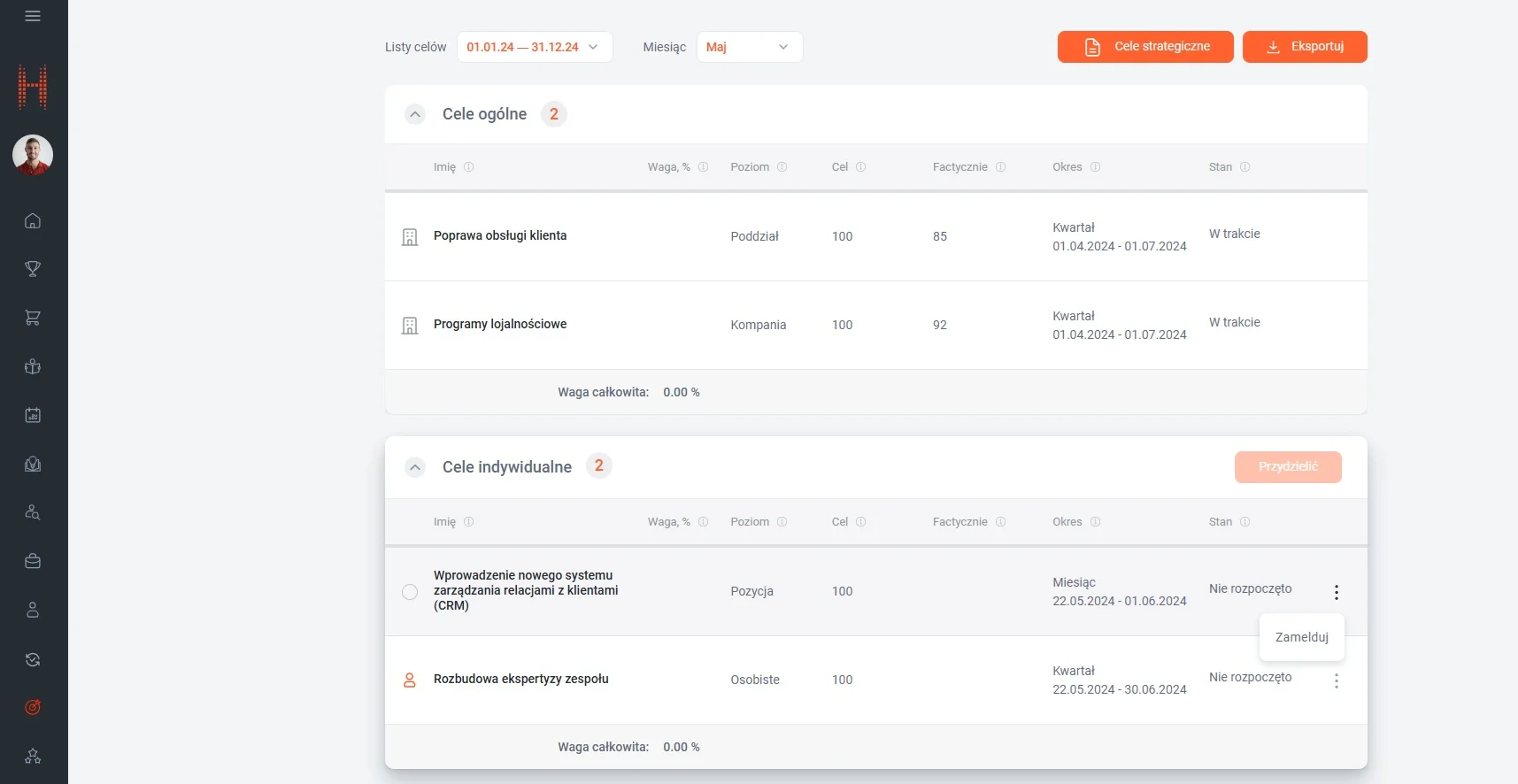The image size is (1518, 784).
Task: Open three-dot menu for Rozbudowa ekspertyzy zespołu
Action: [1336, 680]
